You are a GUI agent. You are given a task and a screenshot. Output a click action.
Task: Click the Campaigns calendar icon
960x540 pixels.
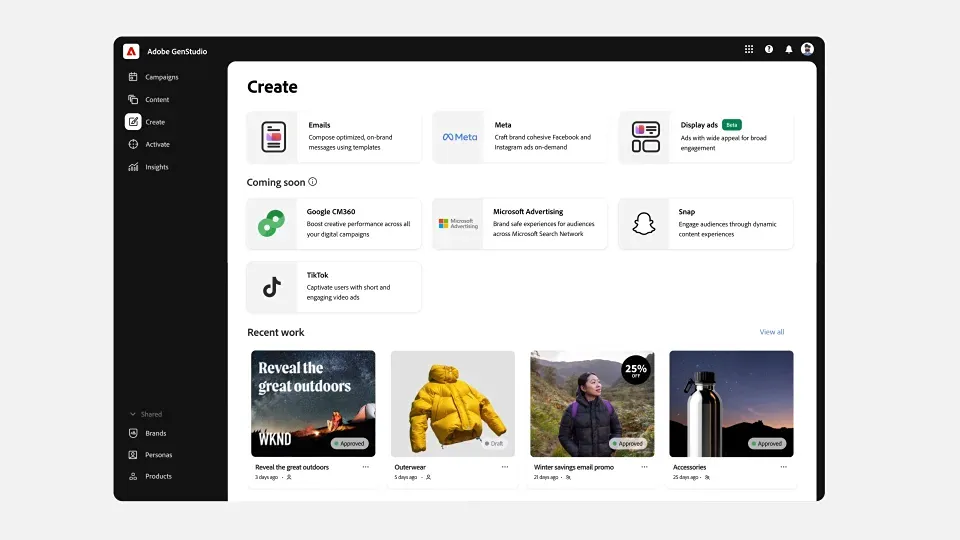pos(133,77)
